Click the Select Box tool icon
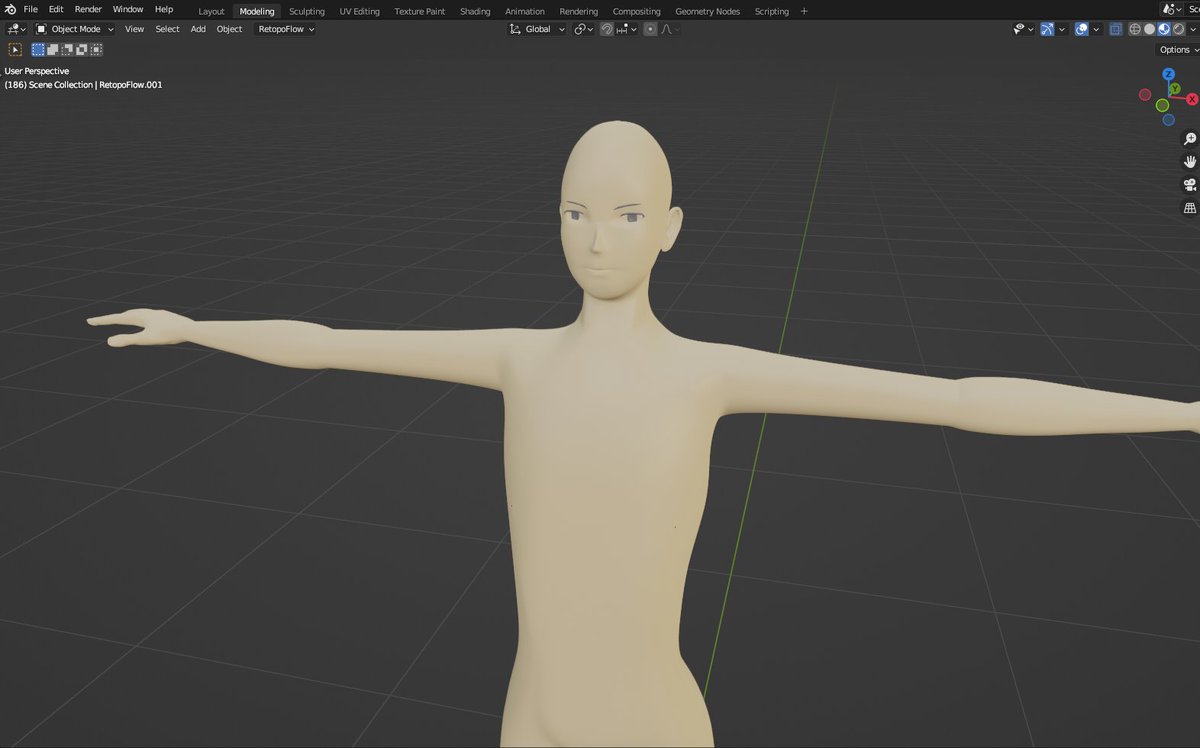The width and height of the screenshot is (1200, 748). (15, 49)
